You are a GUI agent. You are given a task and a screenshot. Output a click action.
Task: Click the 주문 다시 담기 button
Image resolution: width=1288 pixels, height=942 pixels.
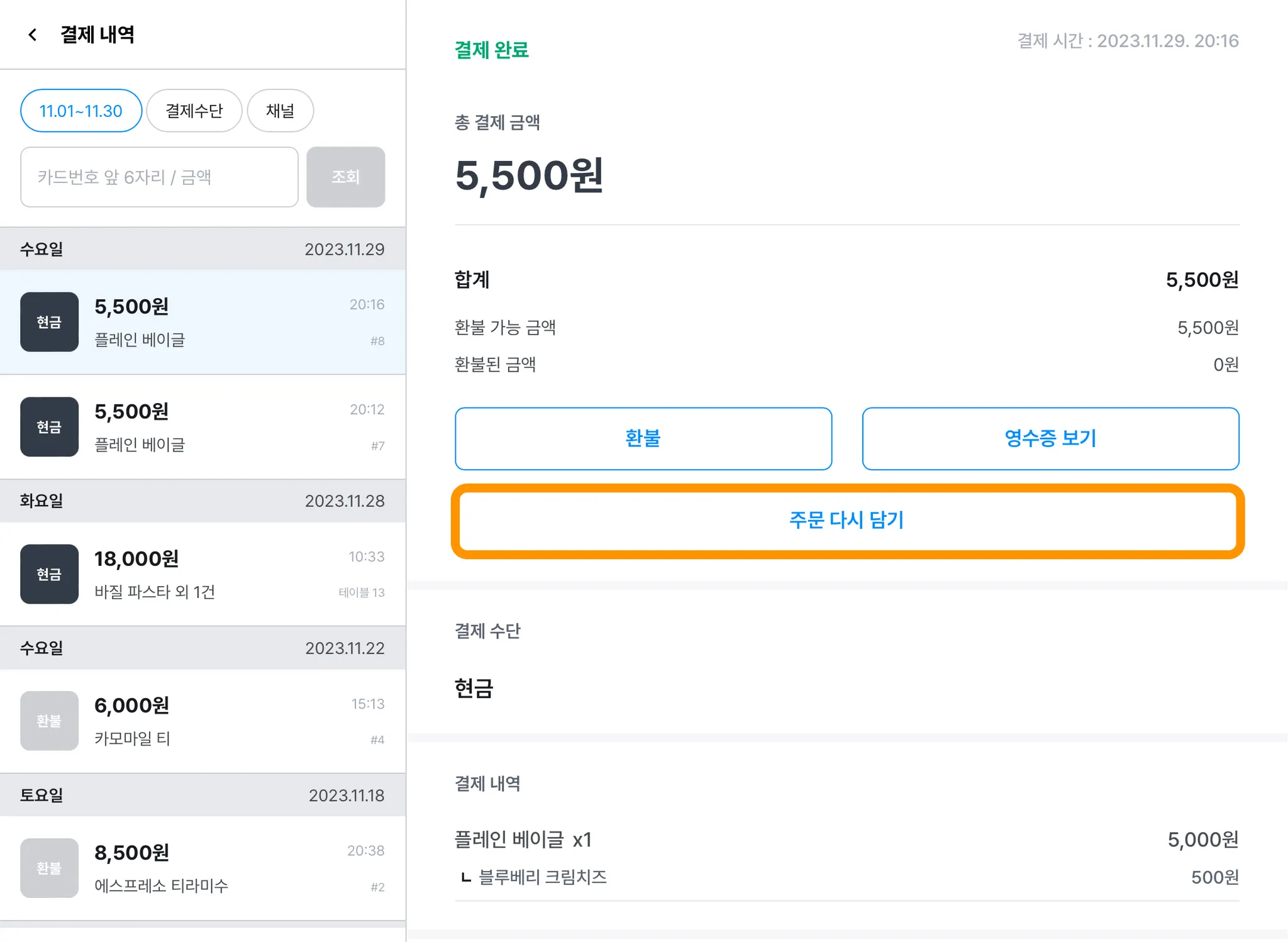coord(847,521)
